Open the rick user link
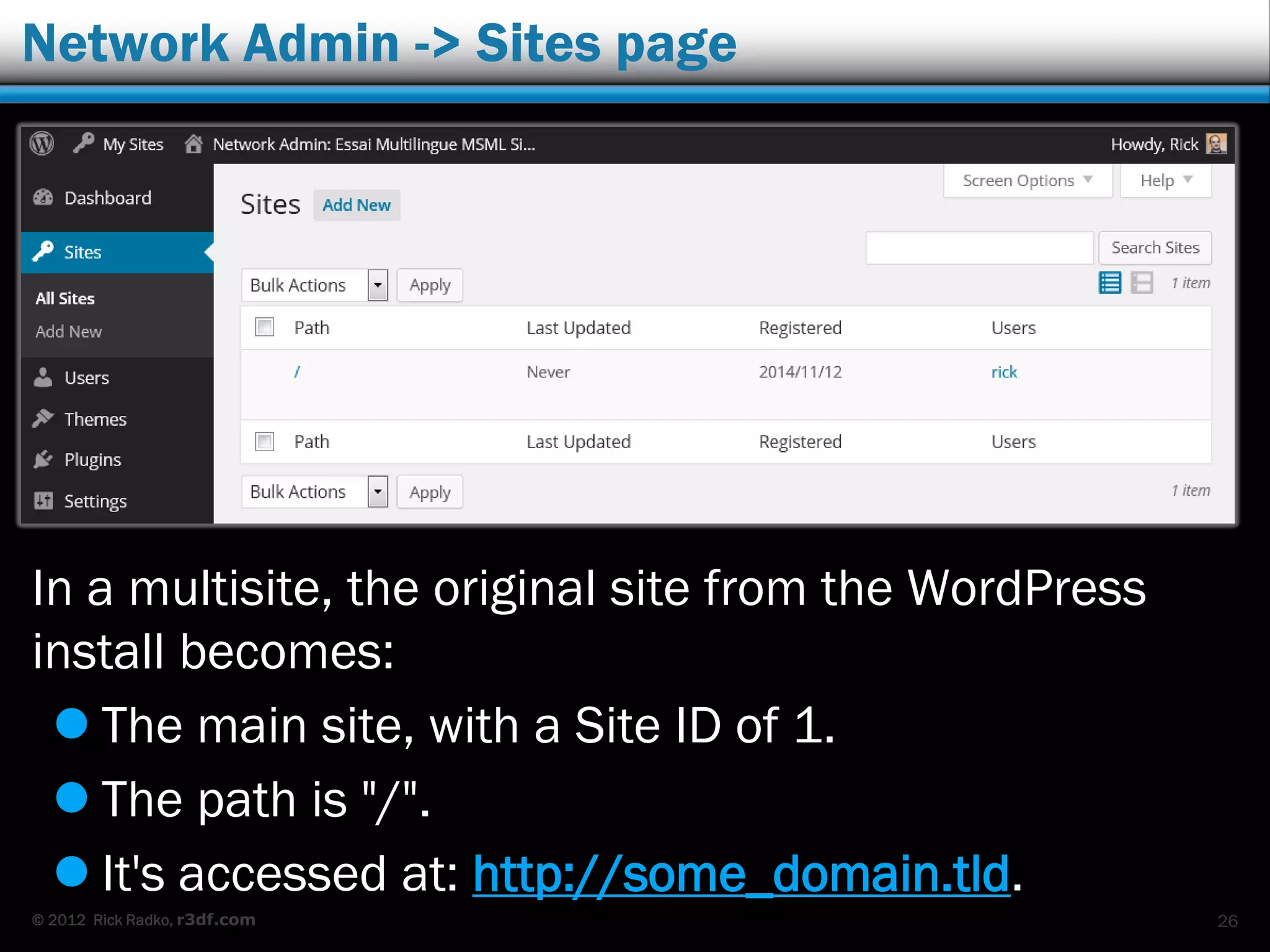The height and width of the screenshot is (952, 1270). [x=1004, y=372]
